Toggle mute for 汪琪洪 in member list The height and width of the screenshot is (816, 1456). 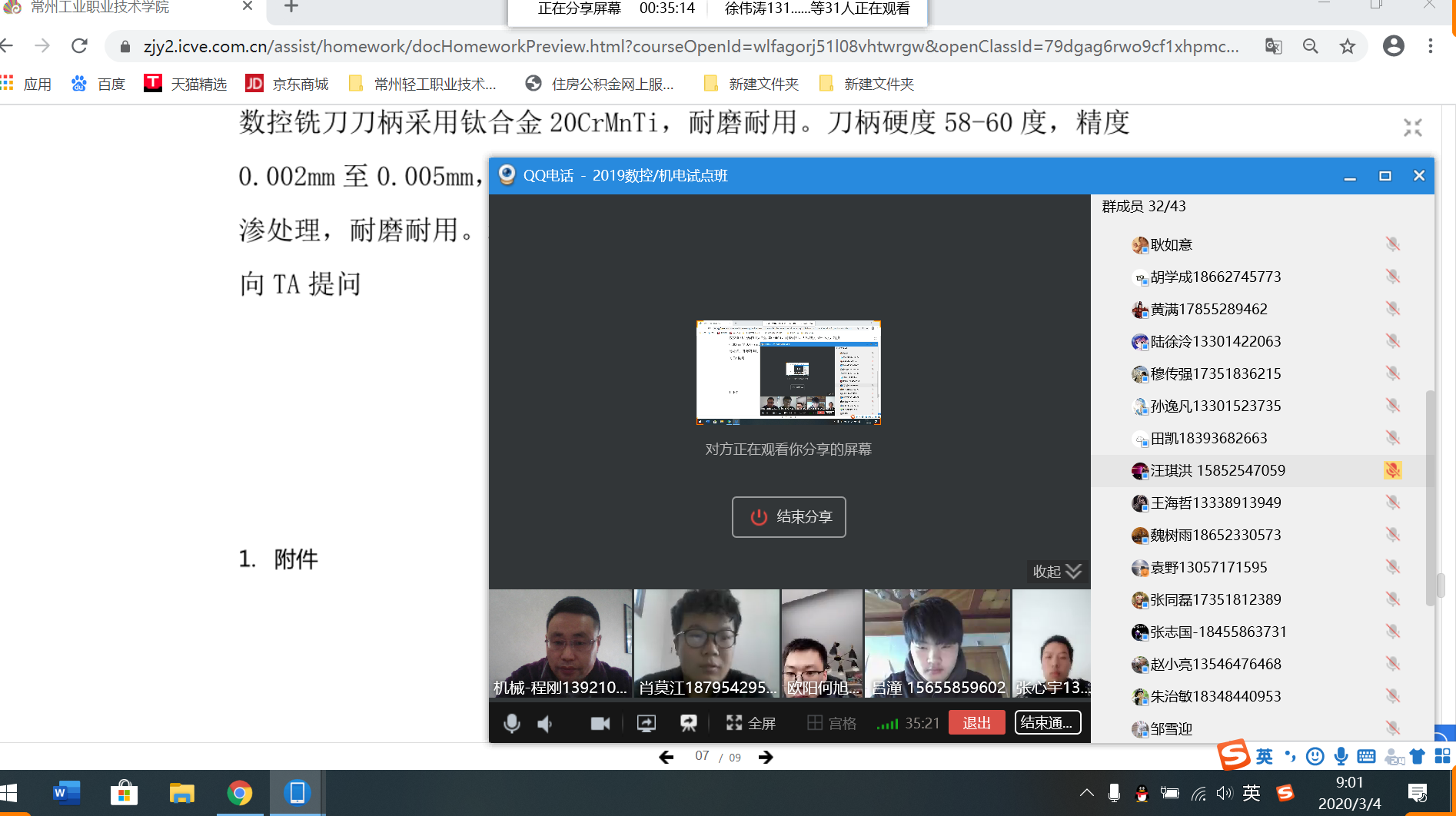[x=1392, y=470]
